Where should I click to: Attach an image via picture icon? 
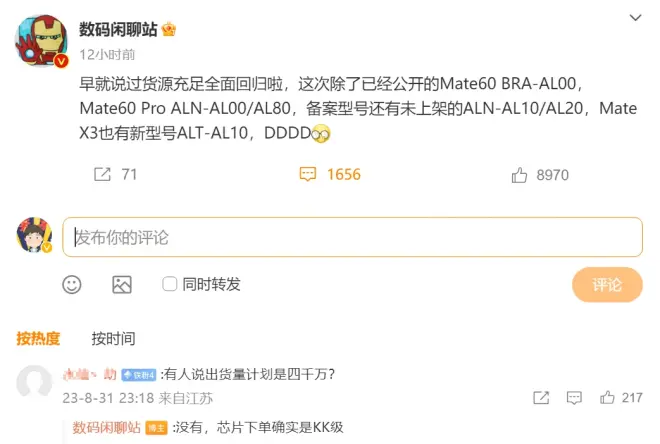pyautogui.click(x=122, y=285)
